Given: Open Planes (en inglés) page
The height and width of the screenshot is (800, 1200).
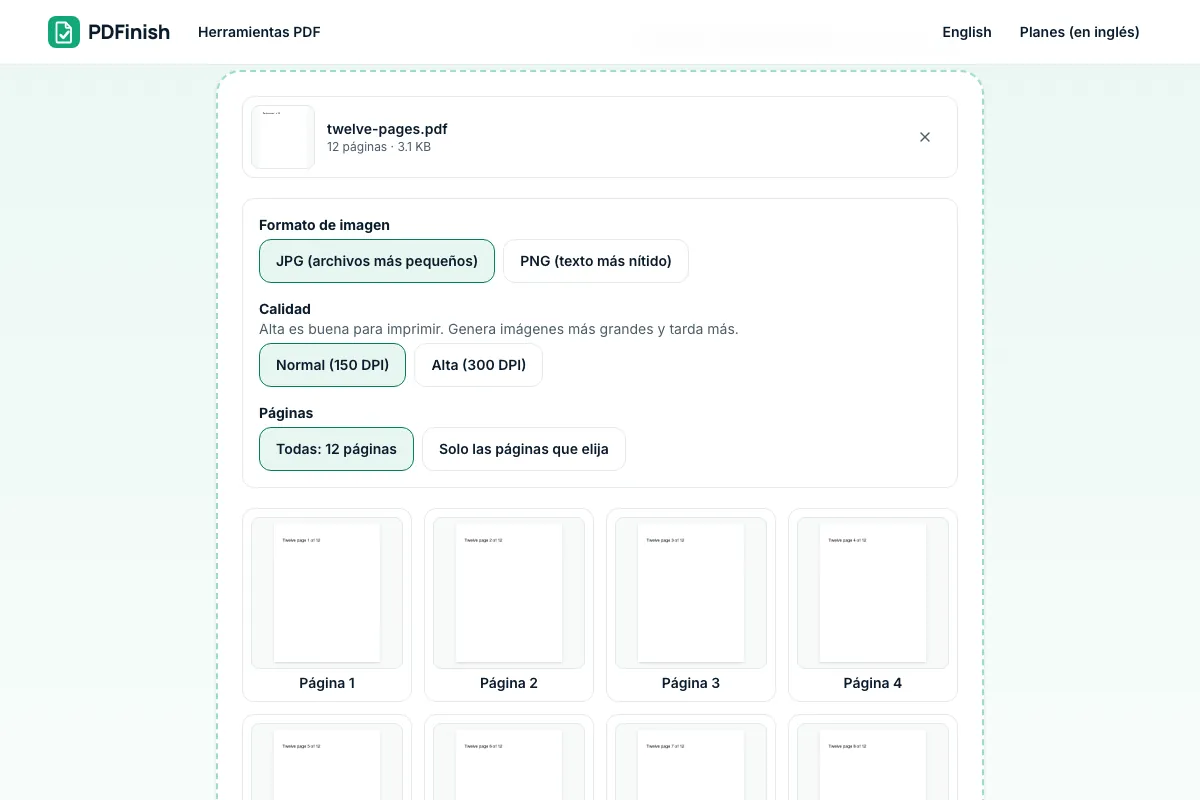Looking at the screenshot, I should [x=1080, y=32].
